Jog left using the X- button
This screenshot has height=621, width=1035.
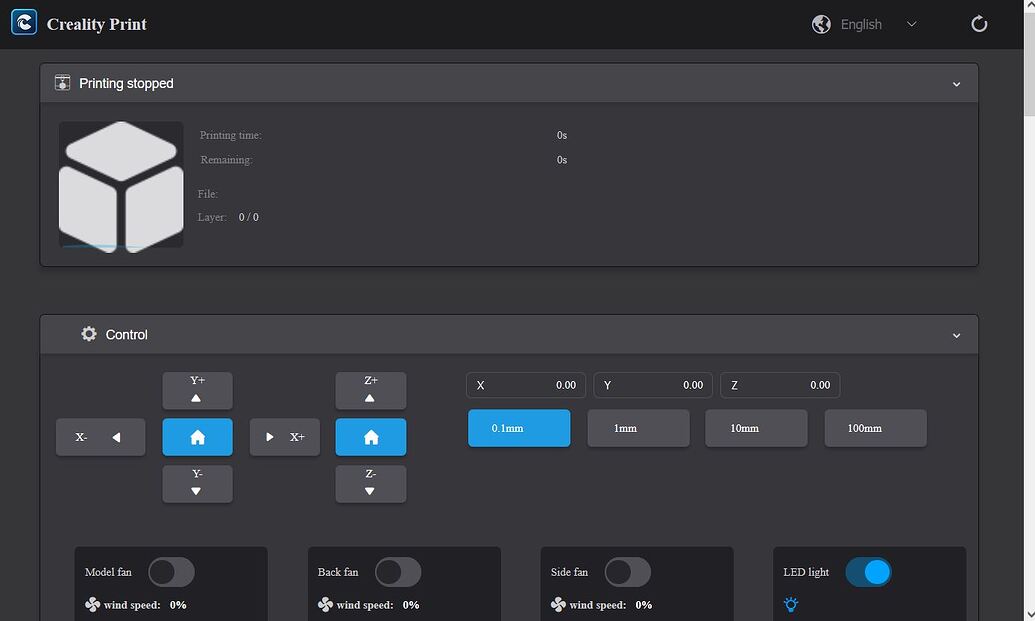pyautogui.click(x=100, y=437)
